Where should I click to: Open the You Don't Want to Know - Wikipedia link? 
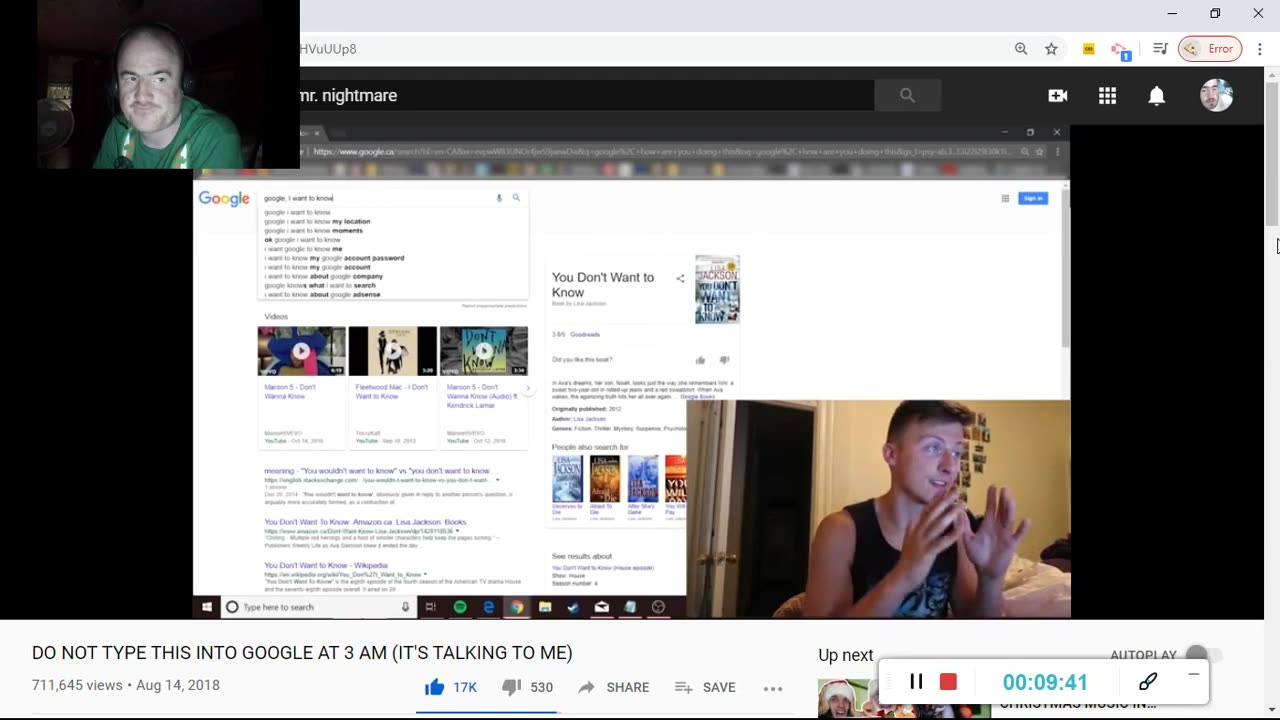point(326,565)
